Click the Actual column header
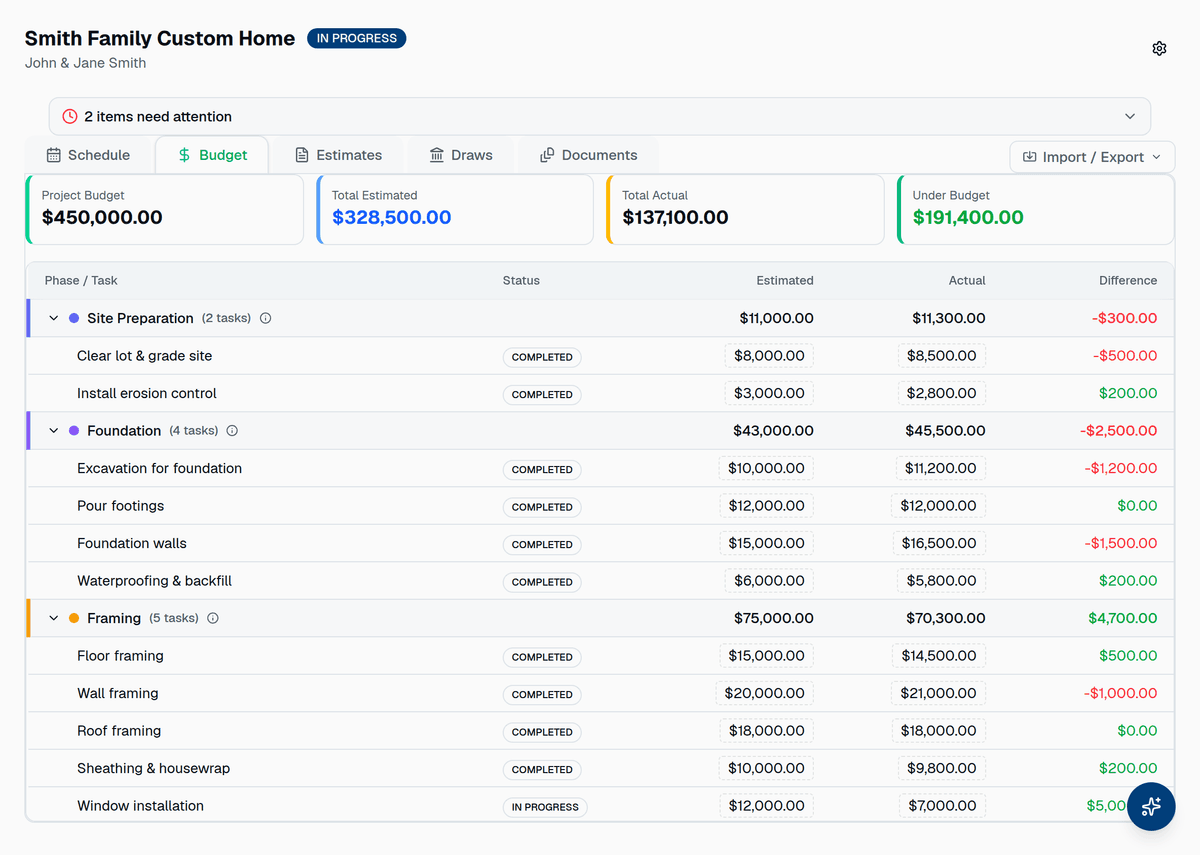This screenshot has width=1200, height=855. 967,281
